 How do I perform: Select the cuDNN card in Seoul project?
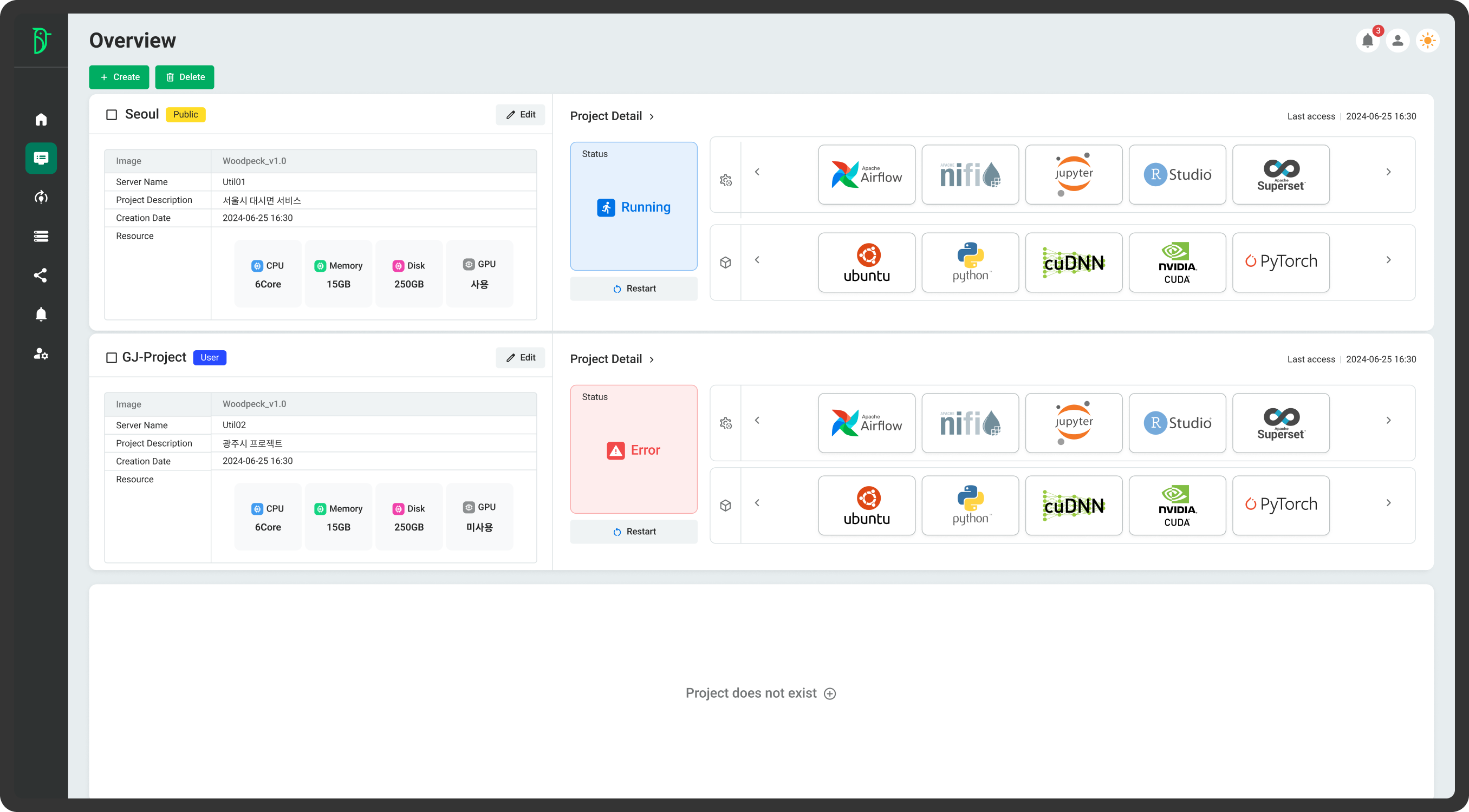[x=1074, y=262]
